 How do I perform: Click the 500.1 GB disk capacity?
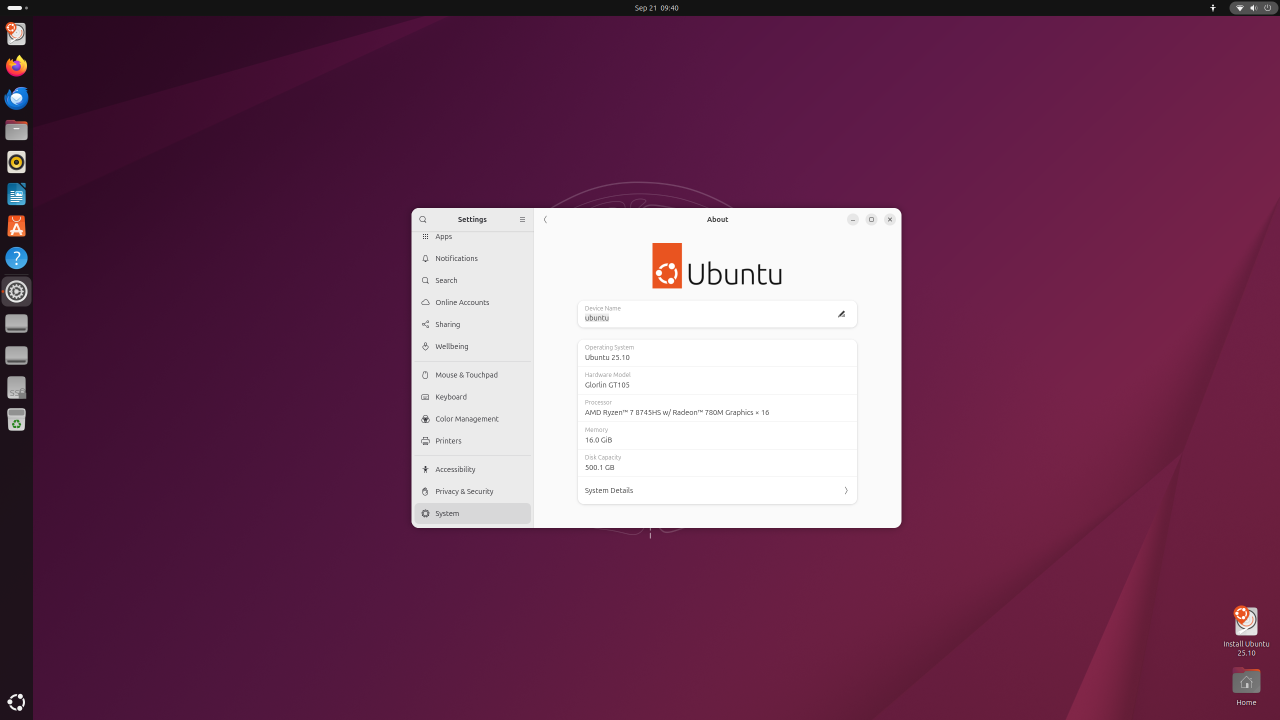600,468
